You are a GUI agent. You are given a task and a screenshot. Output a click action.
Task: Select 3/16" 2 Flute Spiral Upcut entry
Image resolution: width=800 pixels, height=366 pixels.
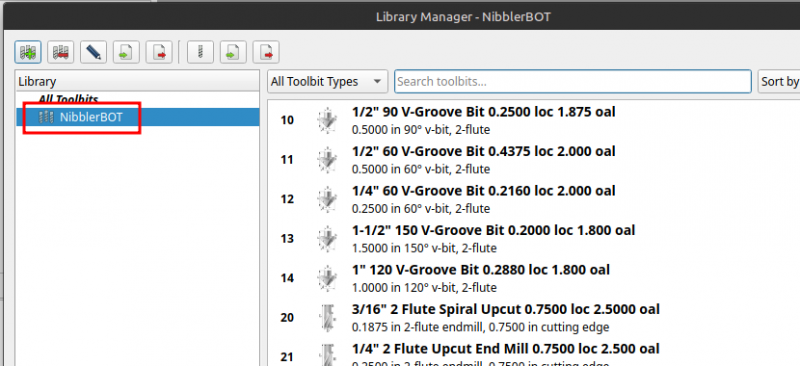pyautogui.click(x=506, y=309)
